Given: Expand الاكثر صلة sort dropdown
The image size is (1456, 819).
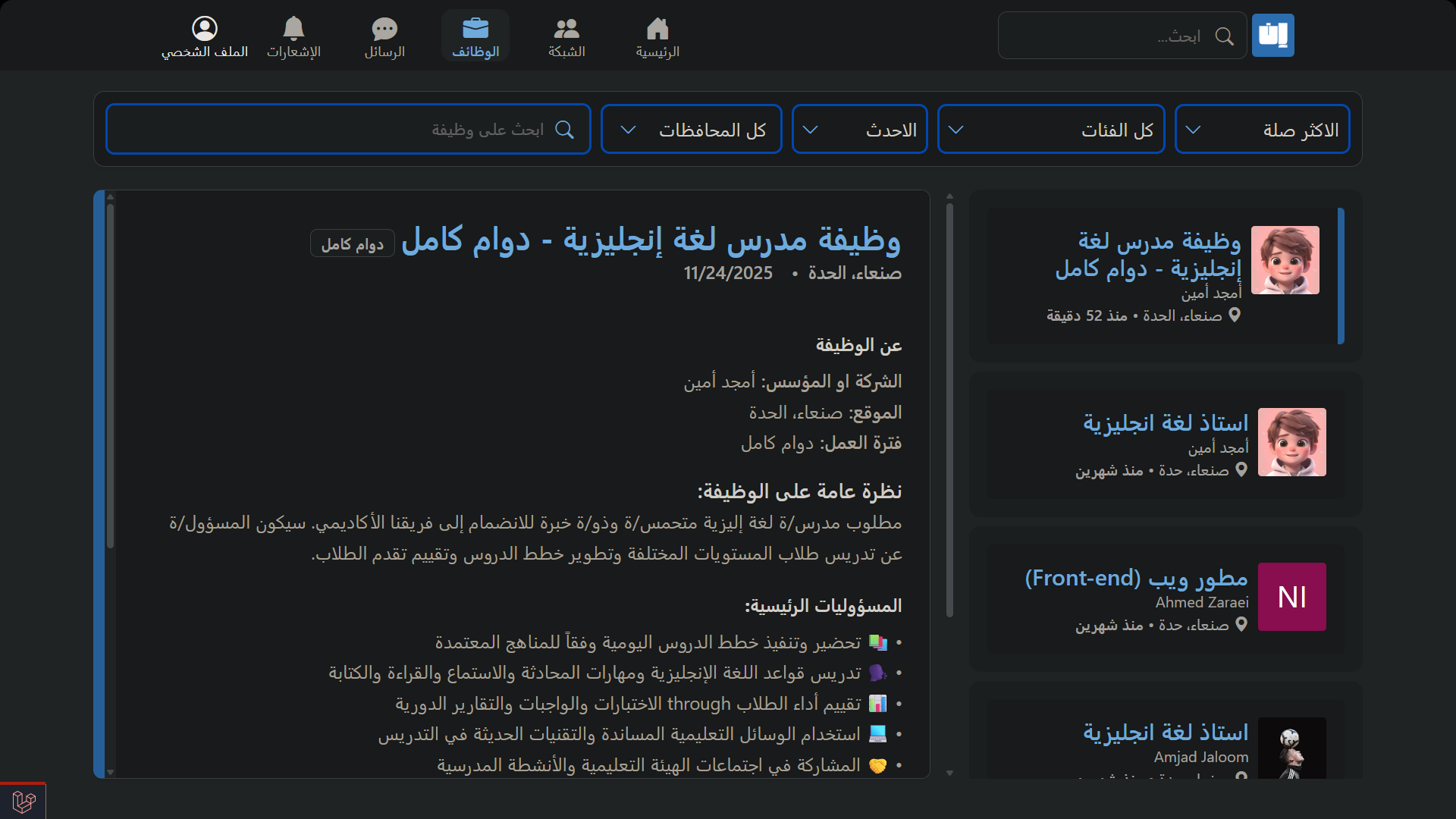Looking at the screenshot, I should point(1262,130).
